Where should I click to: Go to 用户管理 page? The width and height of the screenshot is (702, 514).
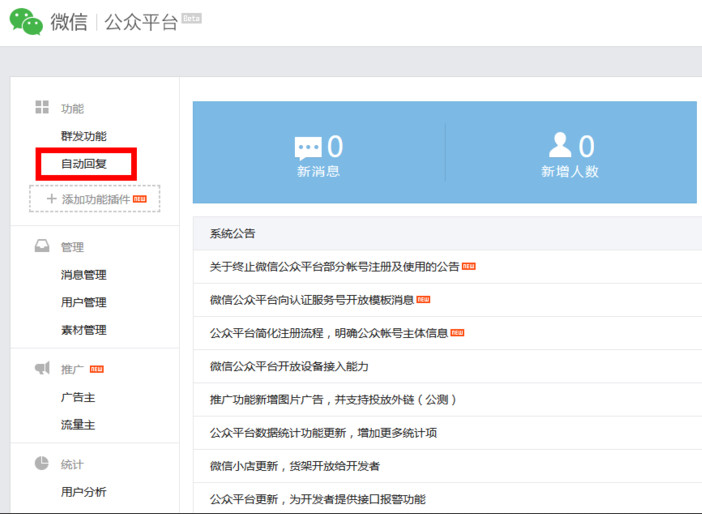tap(83, 302)
